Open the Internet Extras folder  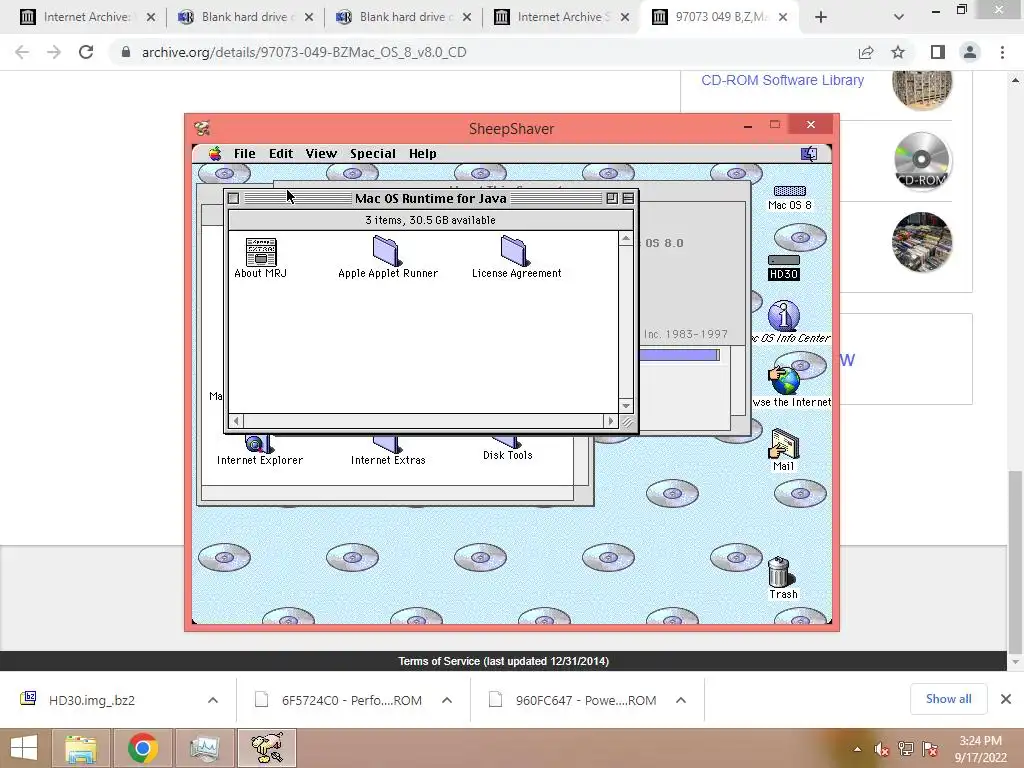pos(388,444)
